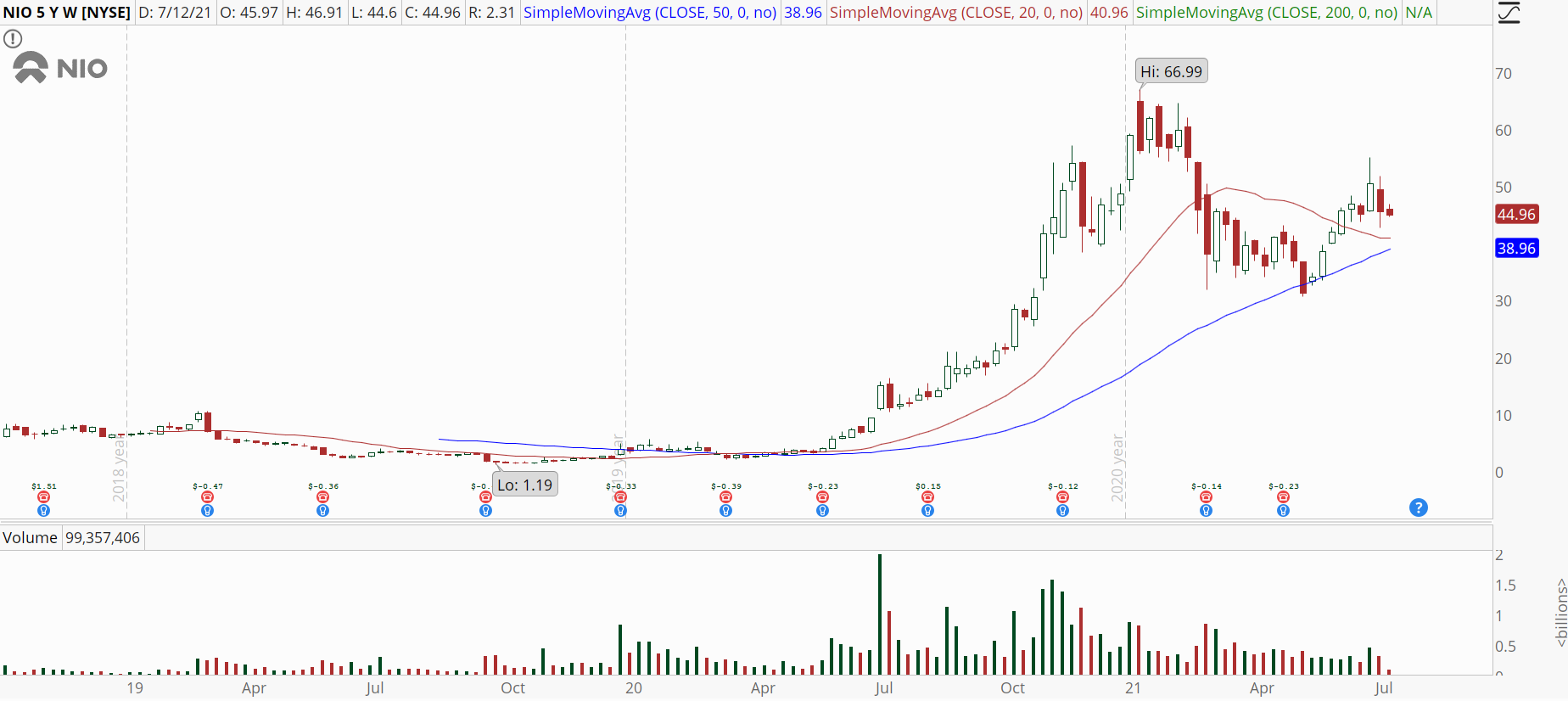Click the NIO 5 Y W [NYSE] symbol label

[67, 13]
